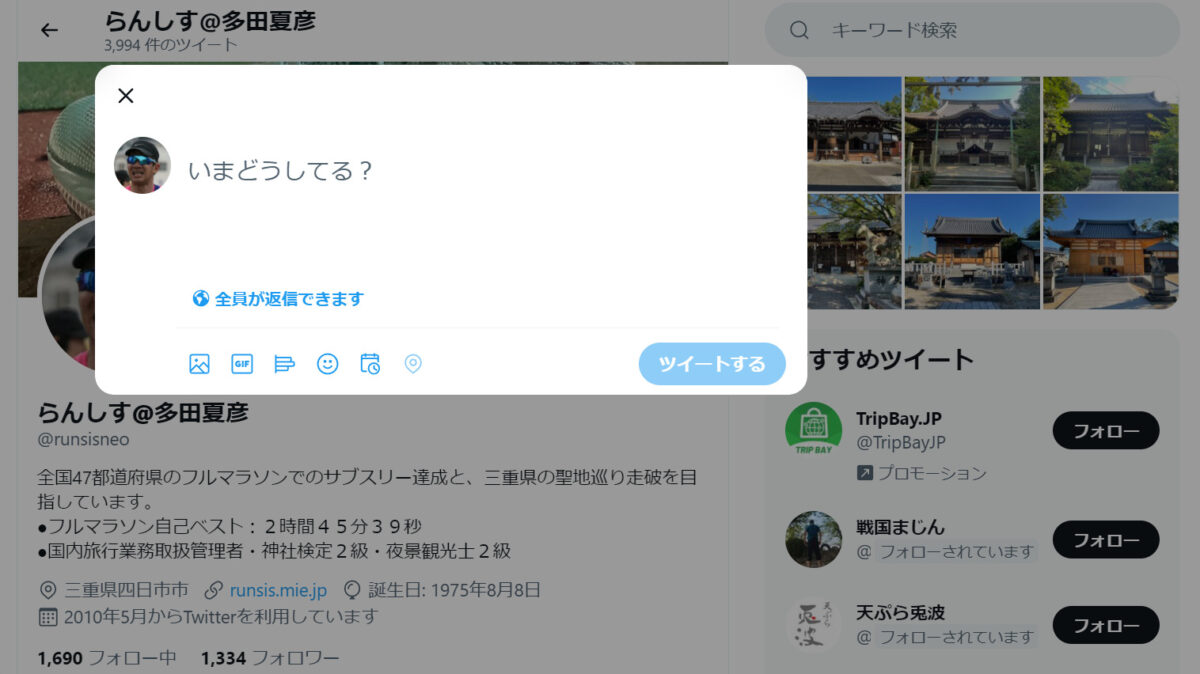
Task: Schedule the tweet with the calendar icon
Action: (x=370, y=365)
